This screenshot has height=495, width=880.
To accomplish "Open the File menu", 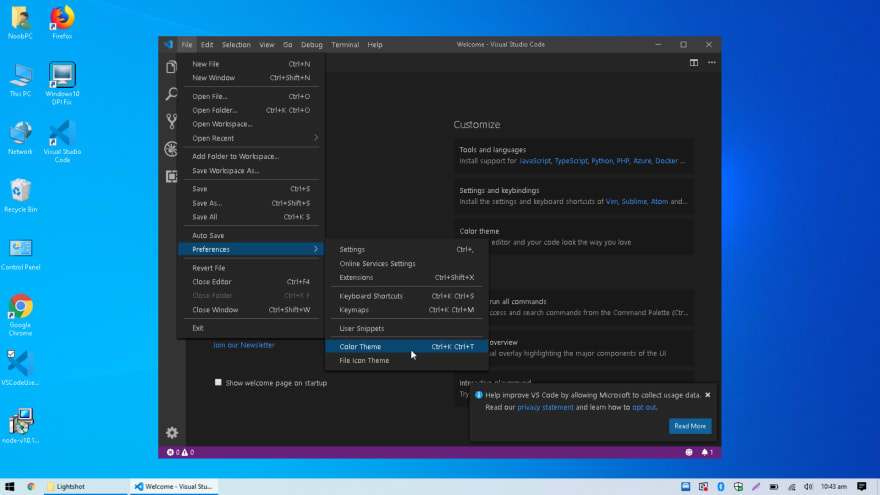I will coord(186,44).
